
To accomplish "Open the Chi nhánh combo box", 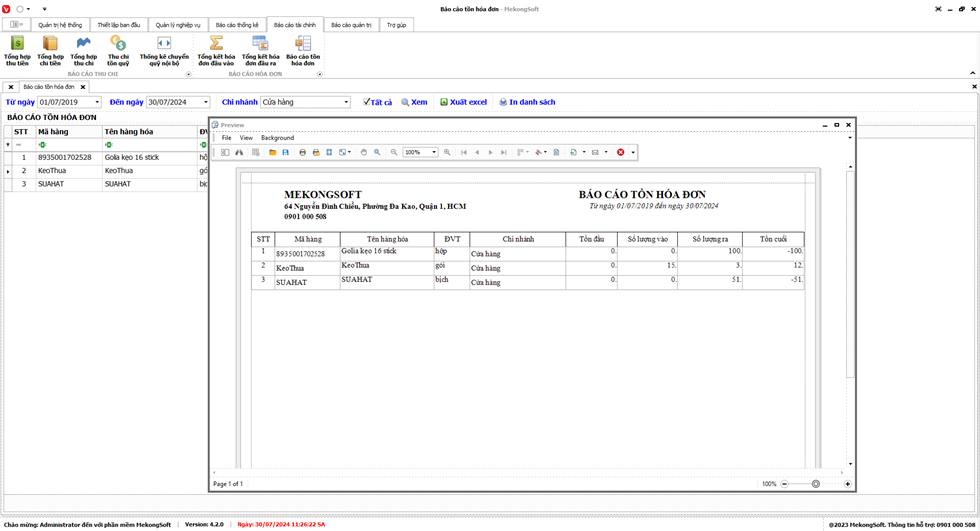I will [x=346, y=102].
